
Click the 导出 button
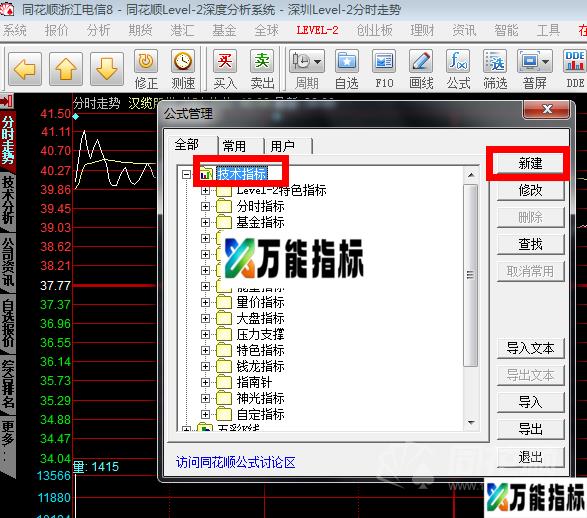click(x=530, y=429)
